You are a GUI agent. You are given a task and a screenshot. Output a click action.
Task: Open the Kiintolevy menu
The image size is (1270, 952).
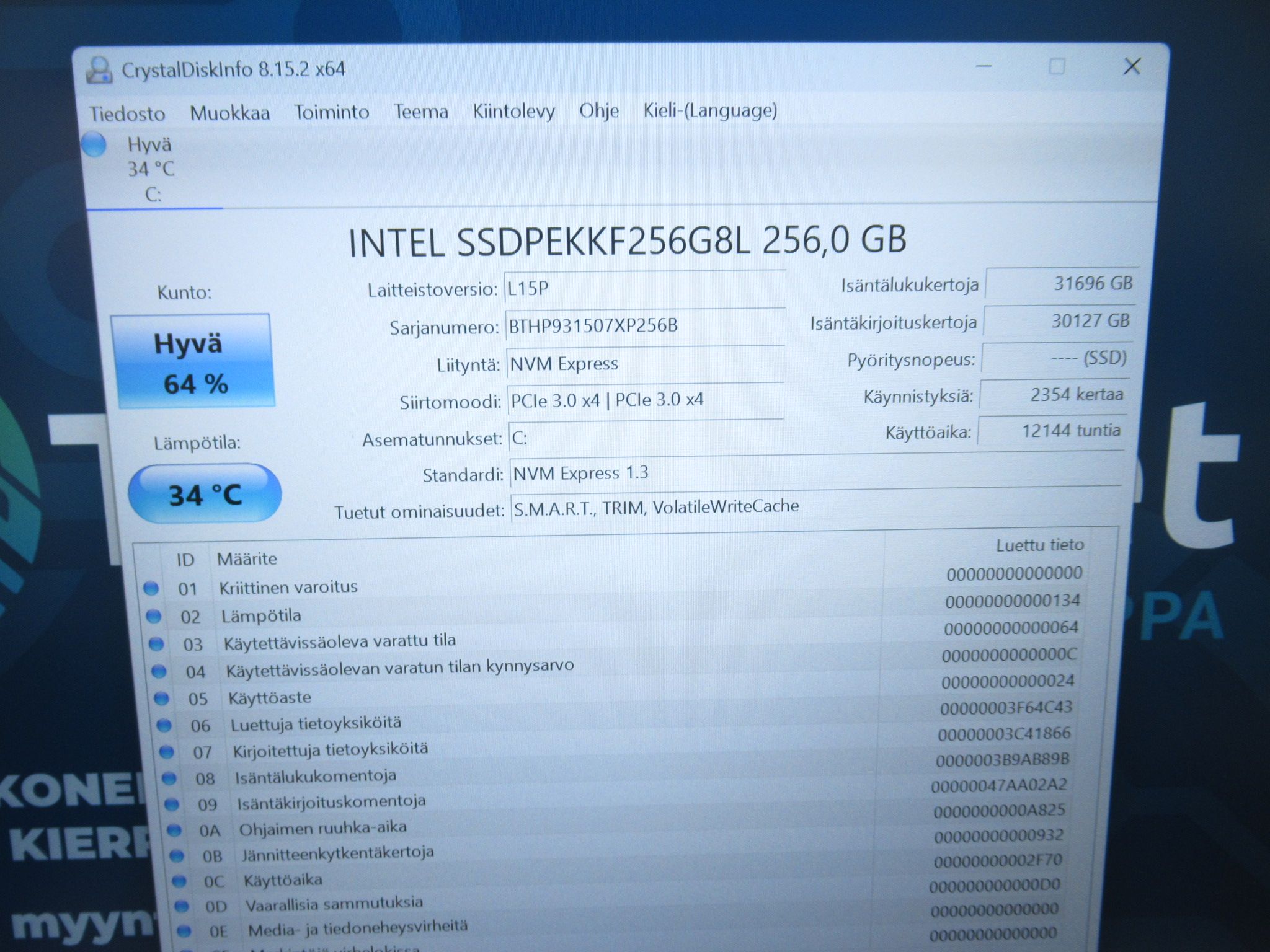coord(513,111)
